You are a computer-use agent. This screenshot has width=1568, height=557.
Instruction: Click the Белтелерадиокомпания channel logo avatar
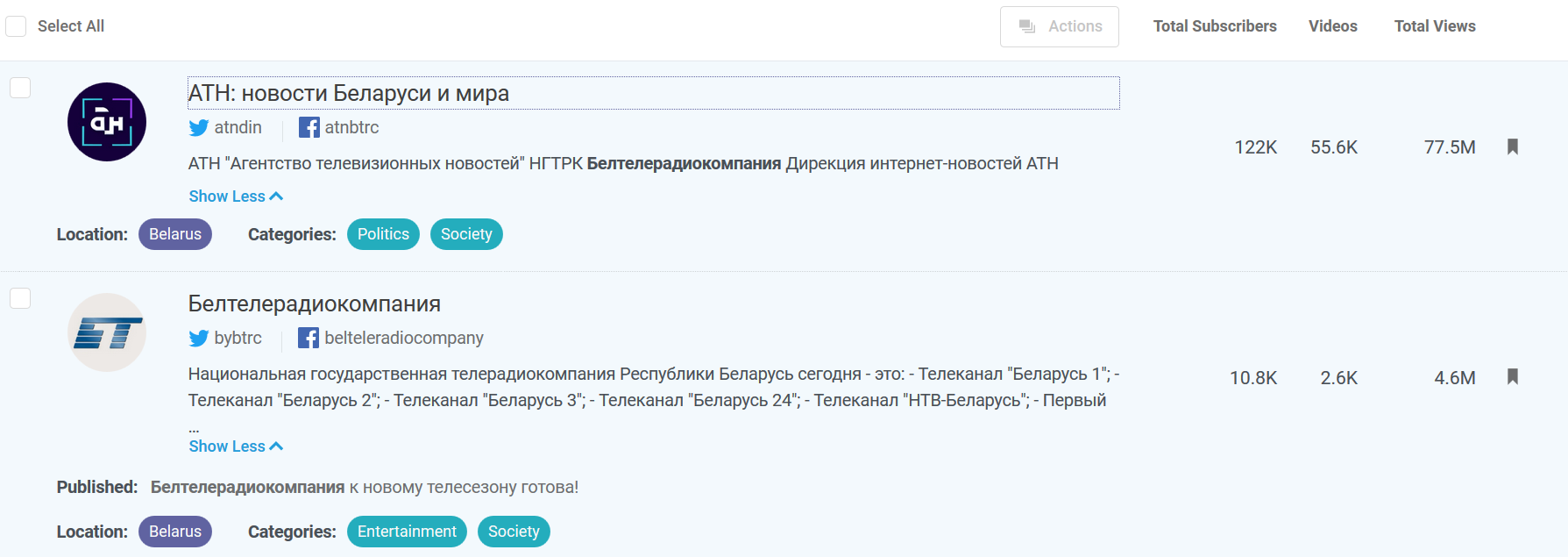point(107,332)
